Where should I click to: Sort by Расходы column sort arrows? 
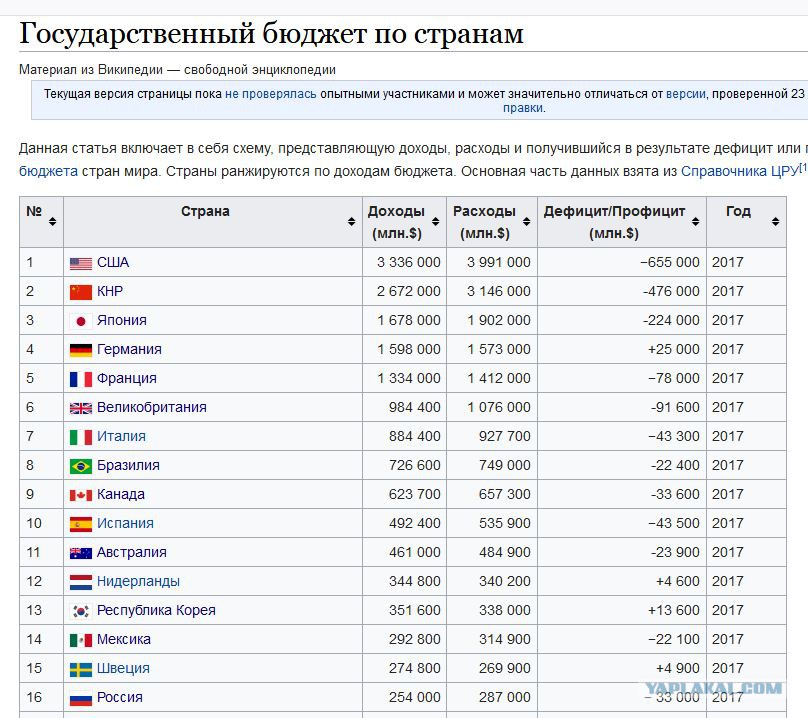[526, 222]
